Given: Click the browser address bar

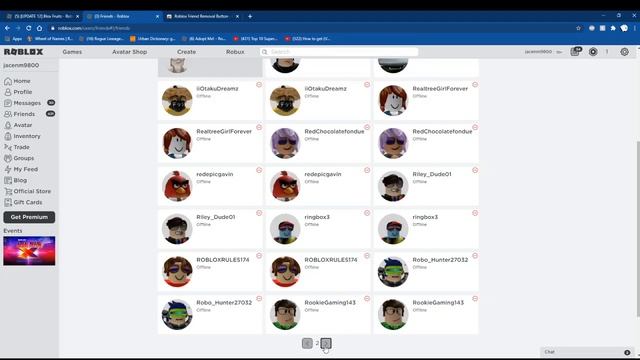Looking at the screenshot, I should coord(310,28).
